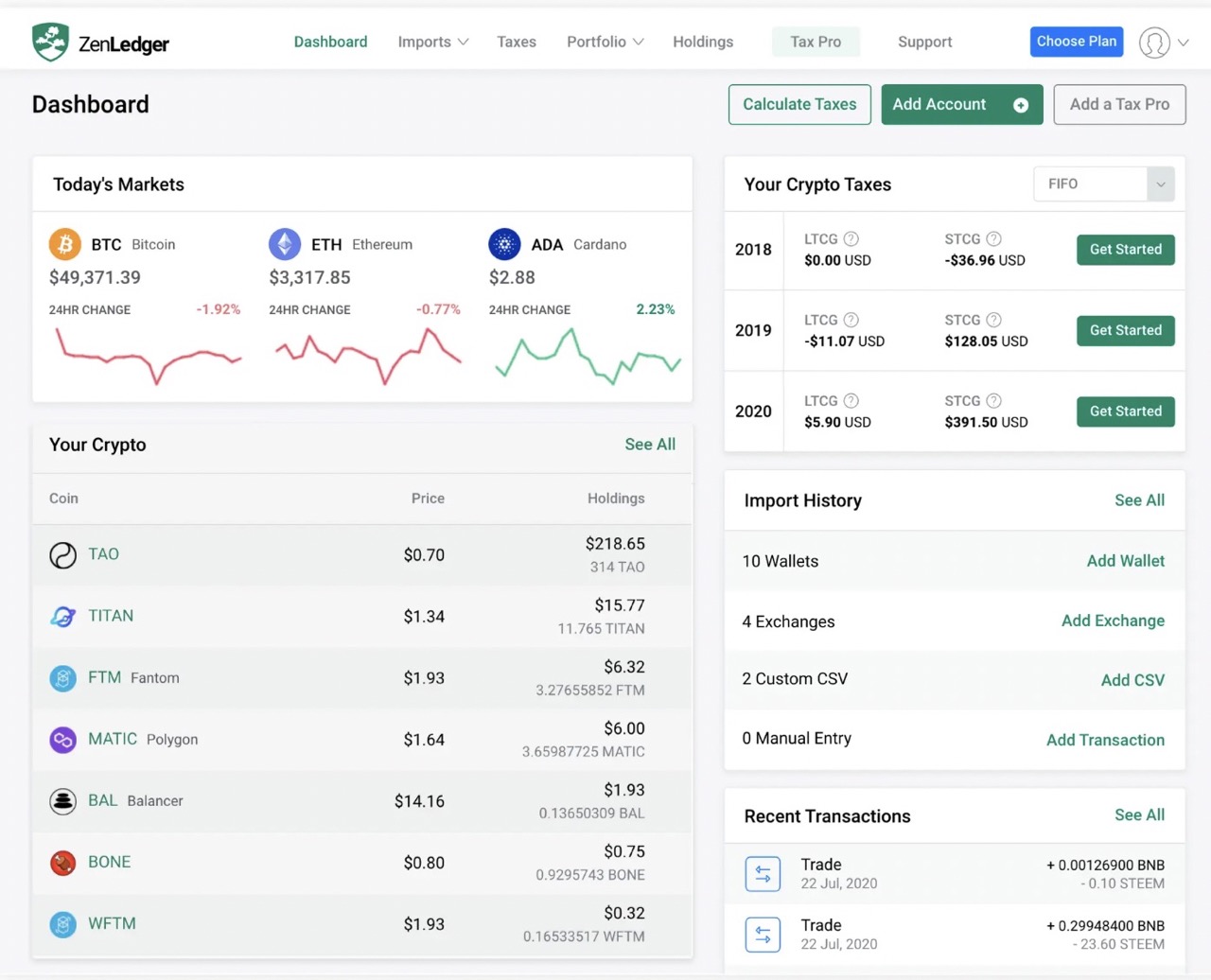Select the Cardano ADA coin icon
Screen dimensions: 1211x980
coord(504,244)
